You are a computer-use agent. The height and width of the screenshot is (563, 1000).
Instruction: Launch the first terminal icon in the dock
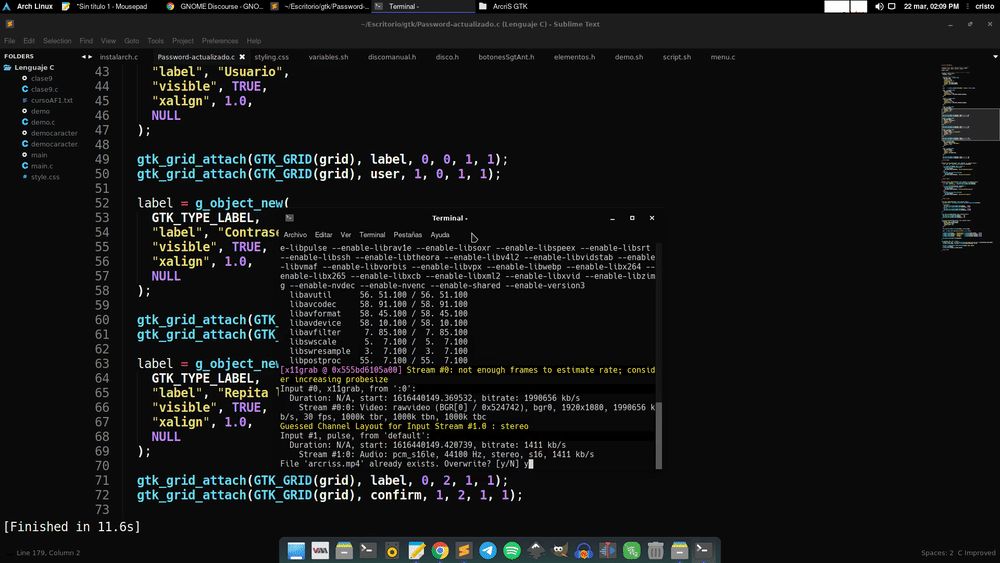pos(368,550)
